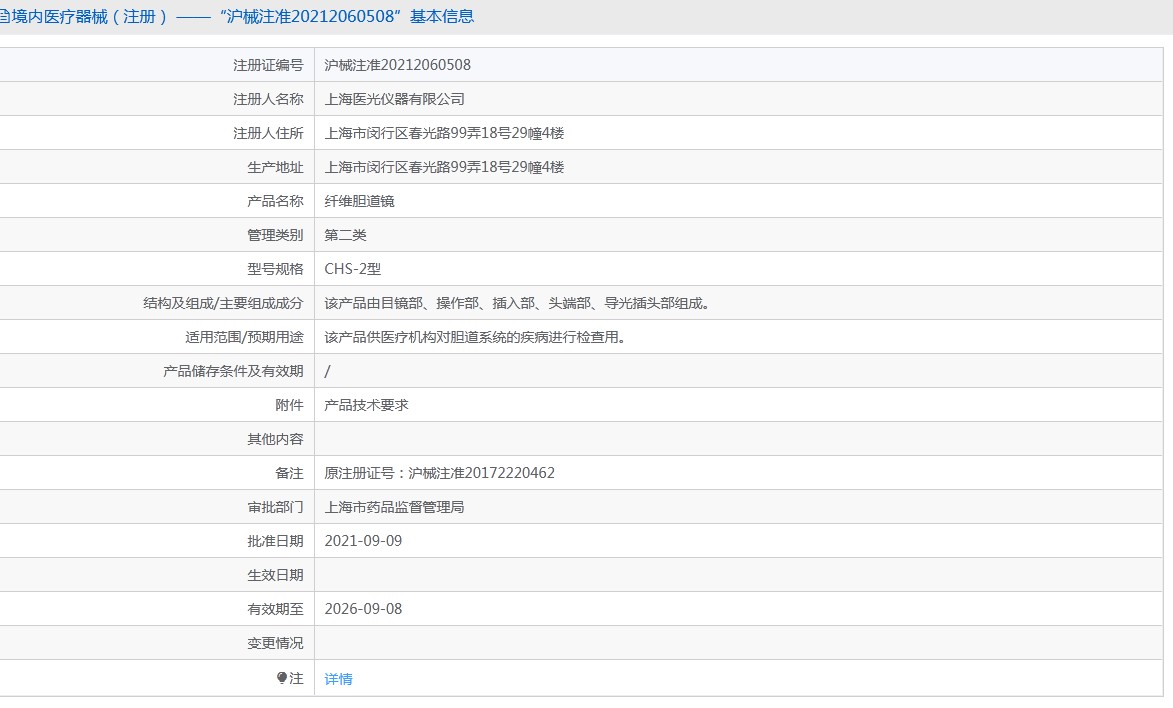The width and height of the screenshot is (1173, 708).
Task: Select registration number value 沪械注准20212060508 in the table
Action: (397, 65)
